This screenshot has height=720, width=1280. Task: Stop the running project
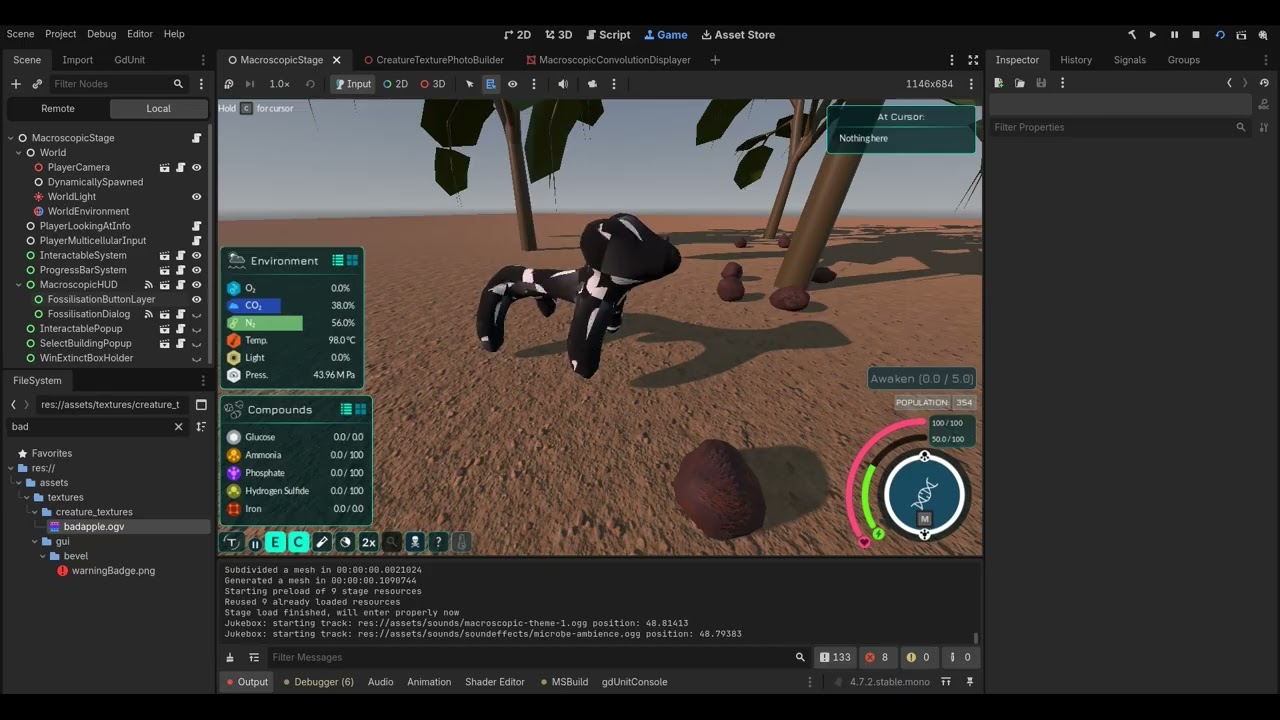coord(1196,34)
